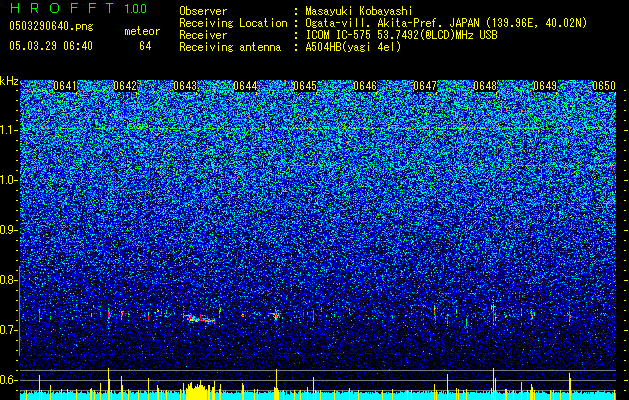Click receiver value ICOM IC-575 53.7492 MHz
This screenshot has width=629, height=400.
[401, 35]
